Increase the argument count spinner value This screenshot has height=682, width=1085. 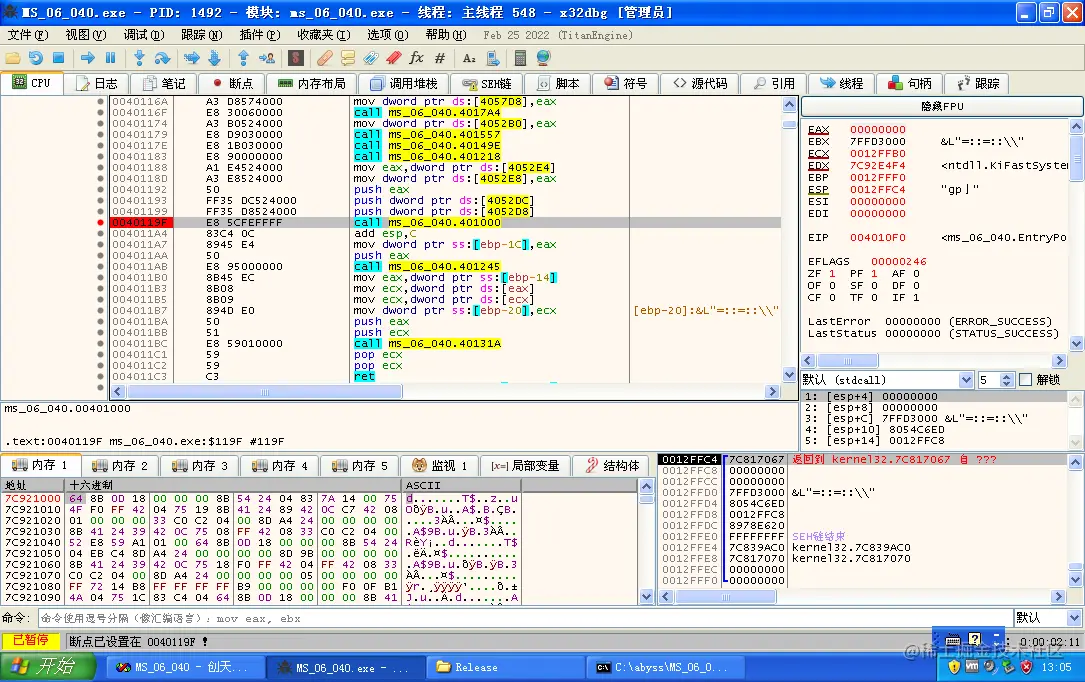tap(1007, 376)
